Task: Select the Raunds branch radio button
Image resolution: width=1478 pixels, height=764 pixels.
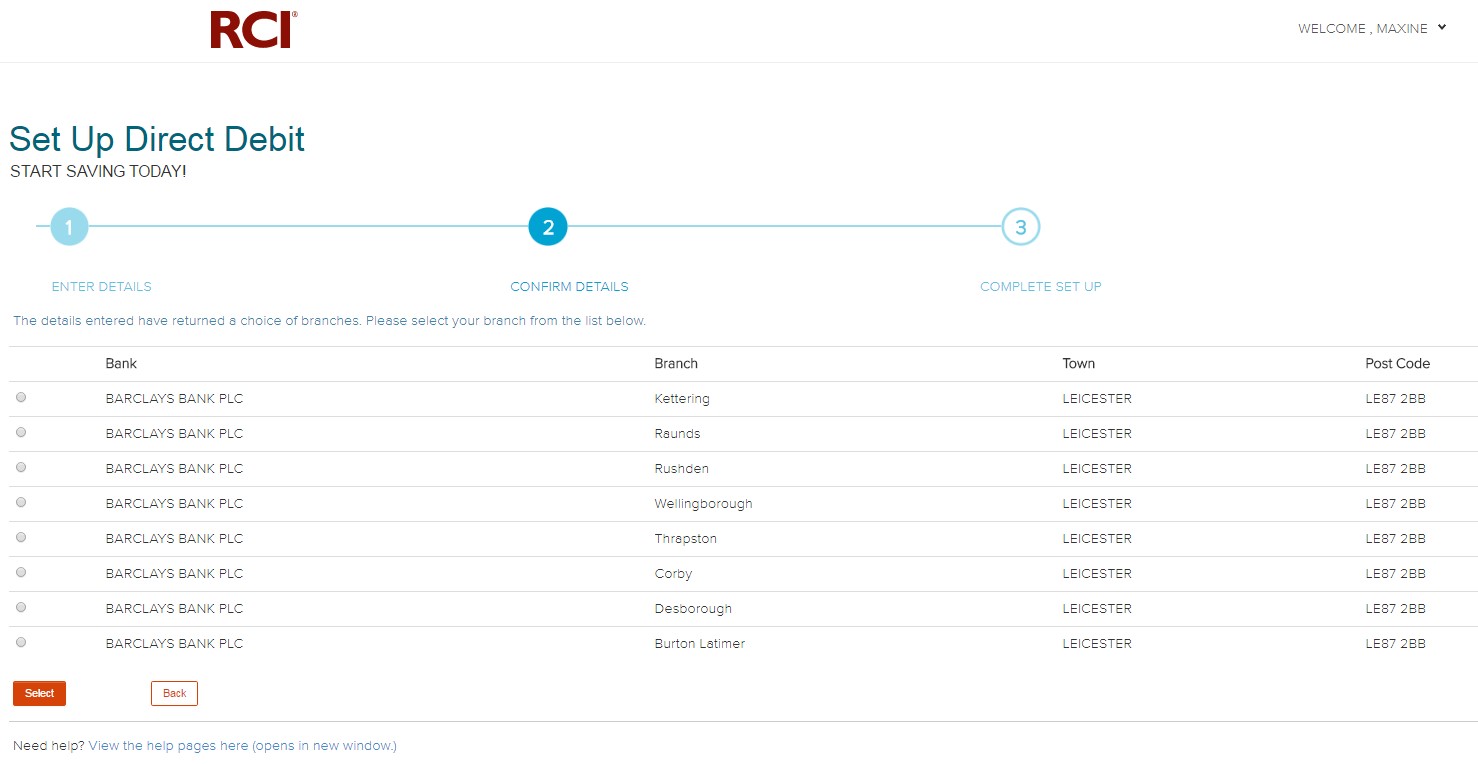Action: click(21, 433)
